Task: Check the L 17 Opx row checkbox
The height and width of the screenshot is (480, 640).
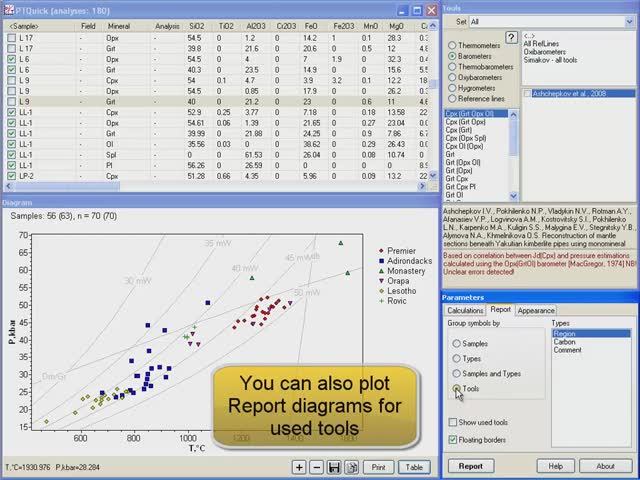Action: pos(11,38)
